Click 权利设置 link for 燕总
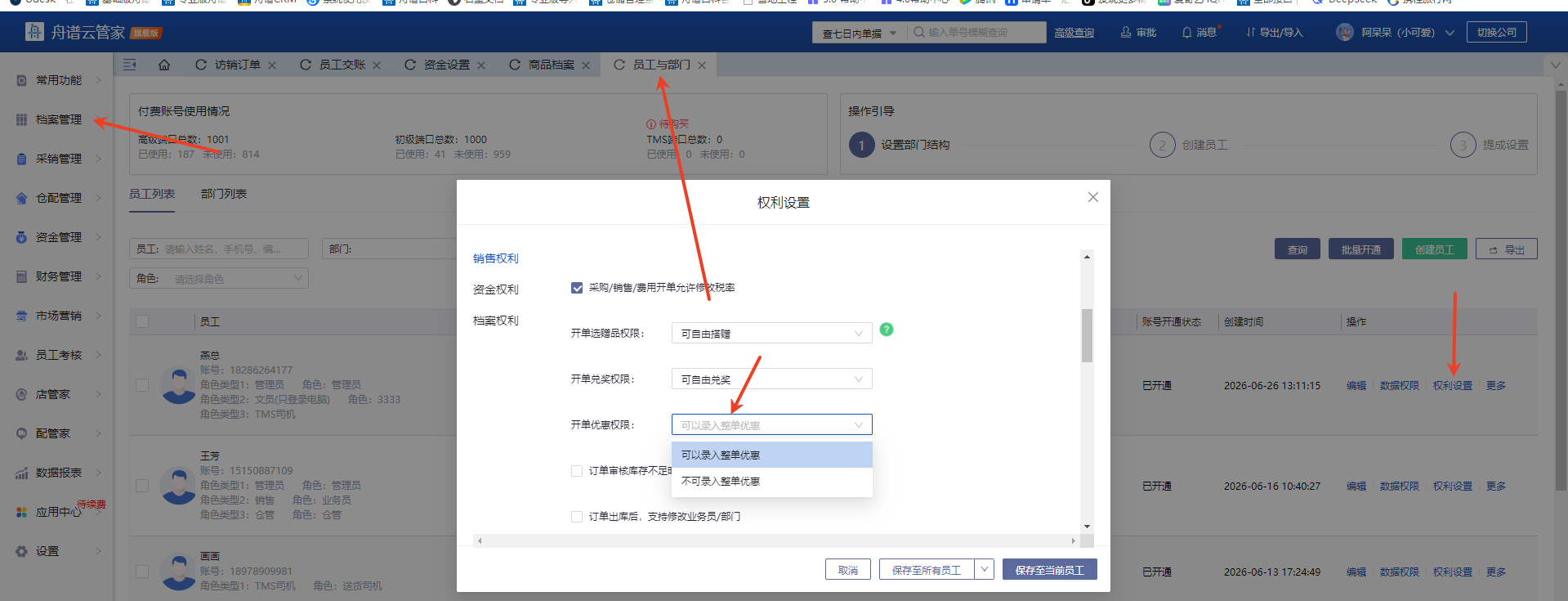Screen dimensions: 1568x601 coord(1453,385)
